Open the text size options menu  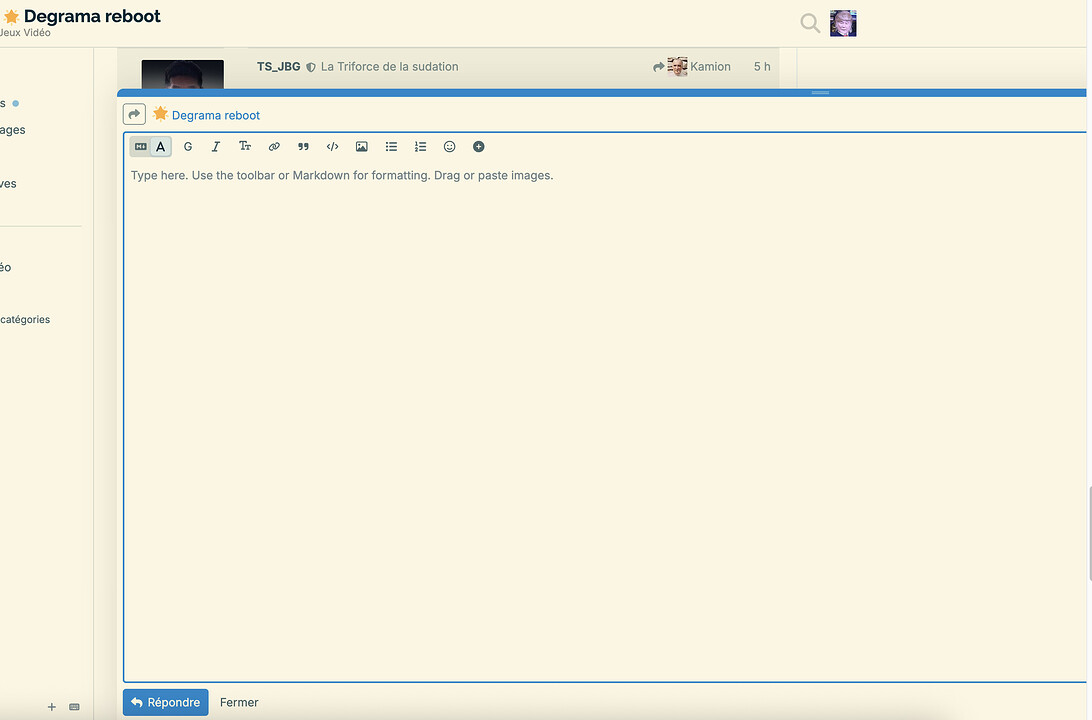(x=245, y=147)
